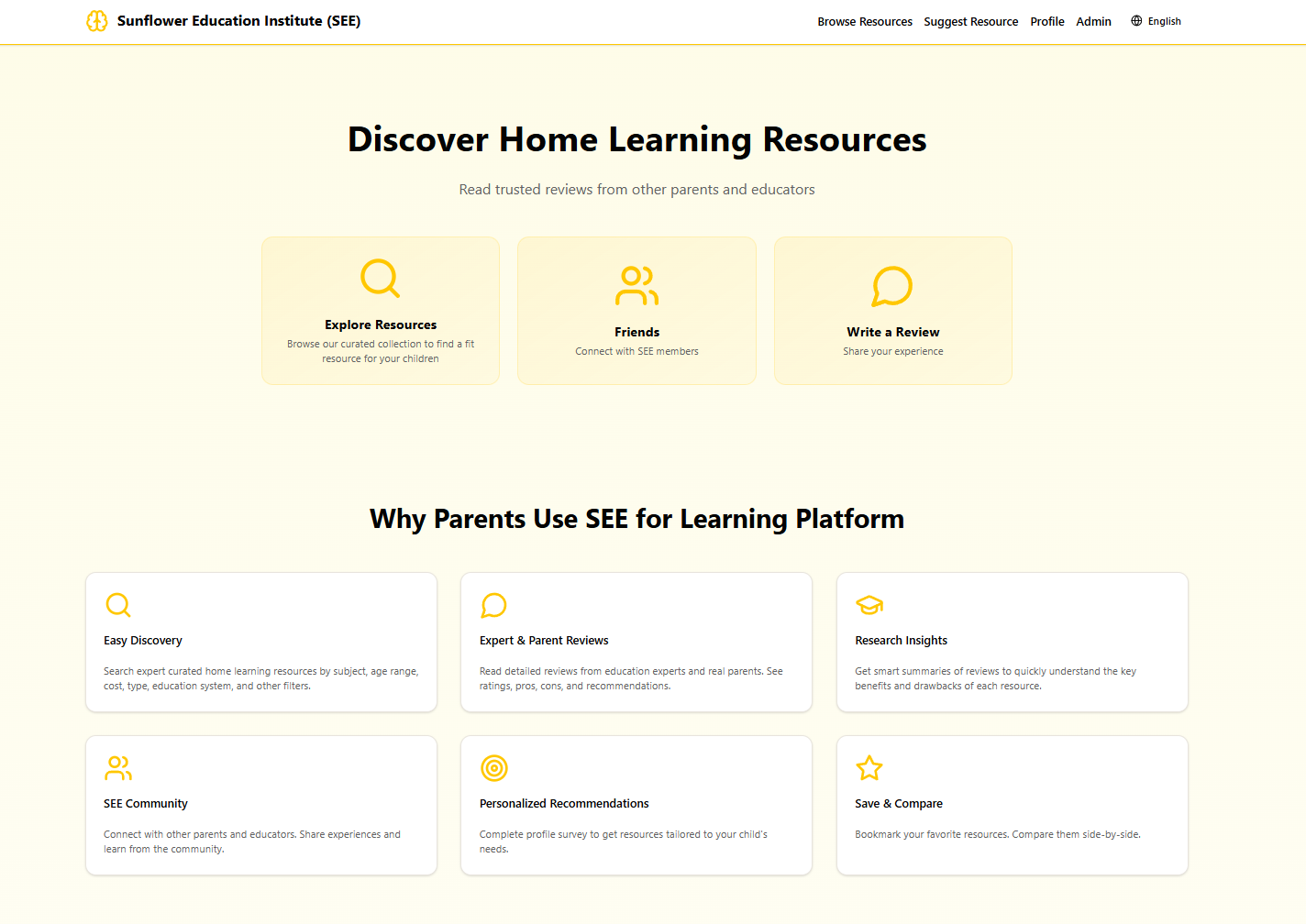Click the "Expert & Parent Reviews" heading
Image resolution: width=1306 pixels, height=924 pixels.
click(544, 641)
